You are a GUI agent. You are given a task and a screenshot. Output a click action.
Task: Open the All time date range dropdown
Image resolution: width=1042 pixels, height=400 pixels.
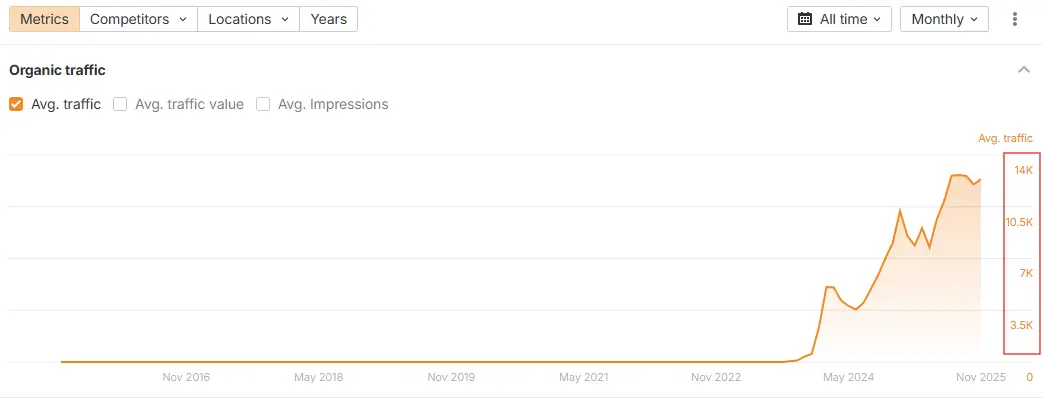coord(839,19)
